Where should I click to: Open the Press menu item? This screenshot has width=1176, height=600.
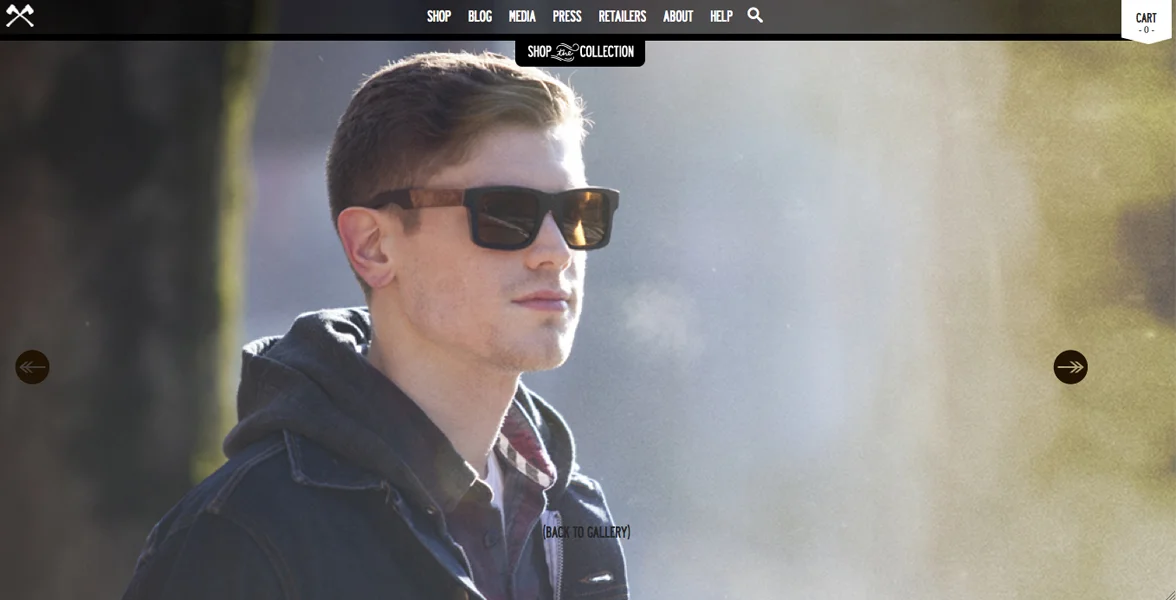coord(567,16)
